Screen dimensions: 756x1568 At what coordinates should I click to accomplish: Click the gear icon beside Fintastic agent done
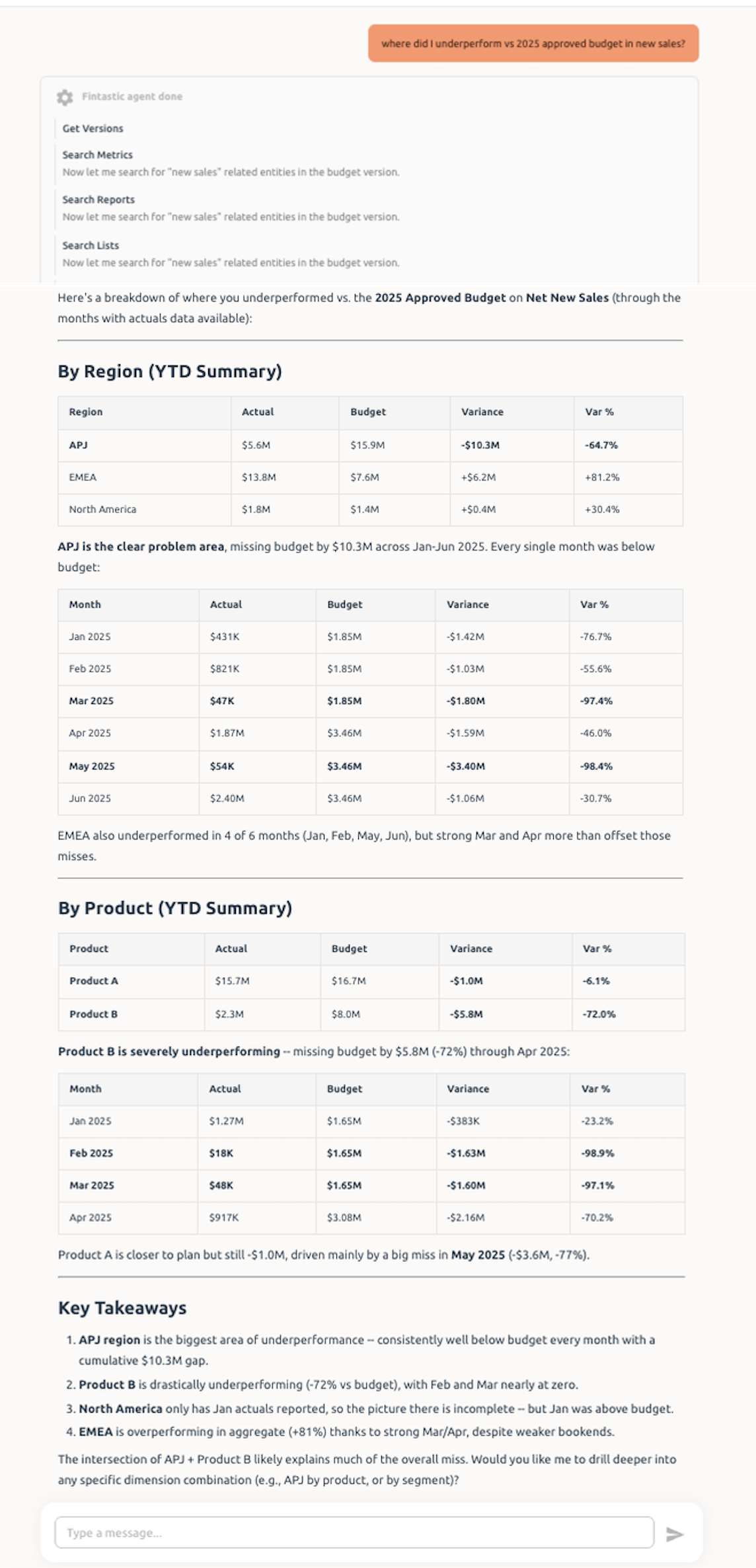pos(65,97)
